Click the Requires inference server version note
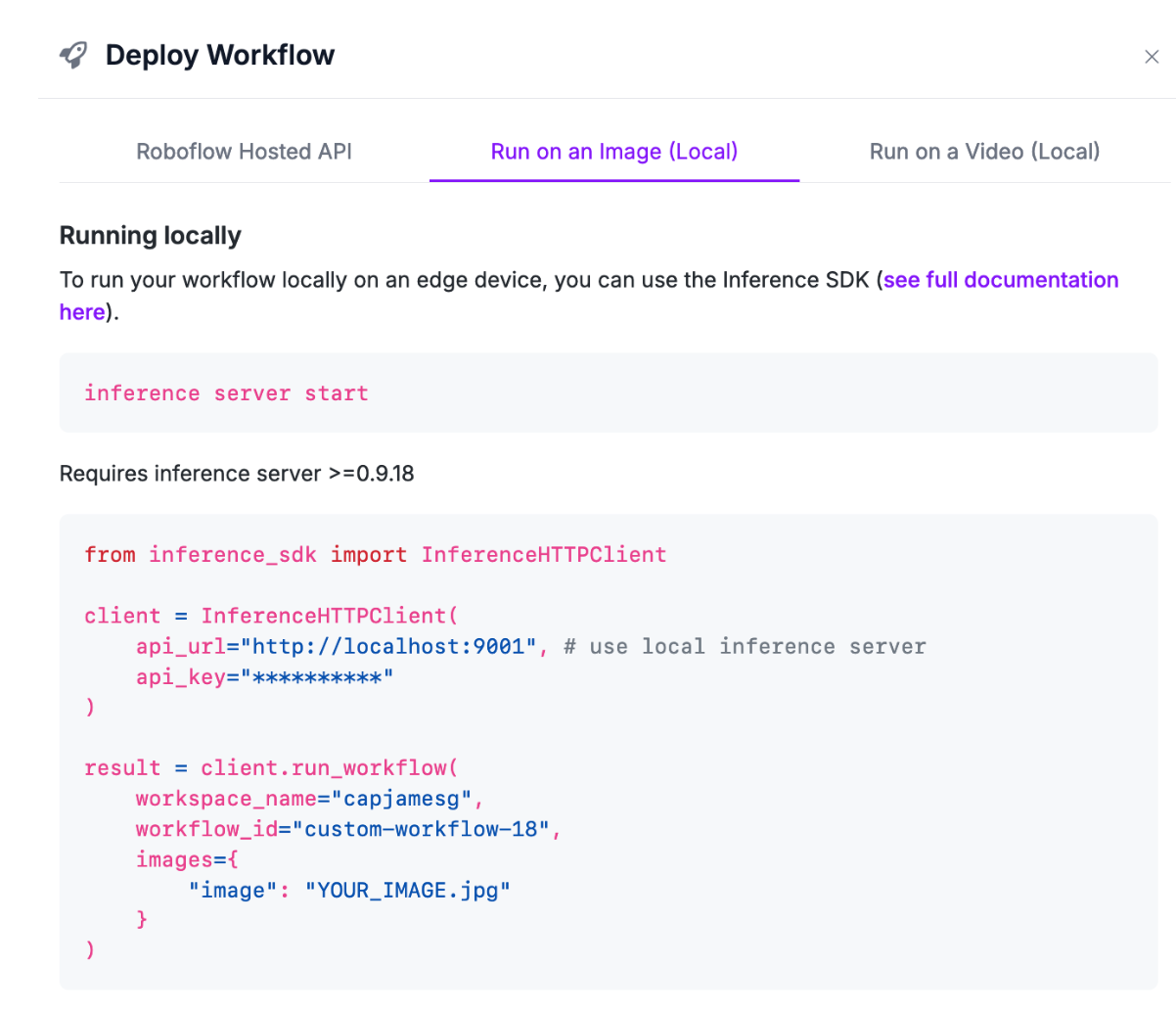Viewport: 1176px width, 1014px height. tap(237, 474)
